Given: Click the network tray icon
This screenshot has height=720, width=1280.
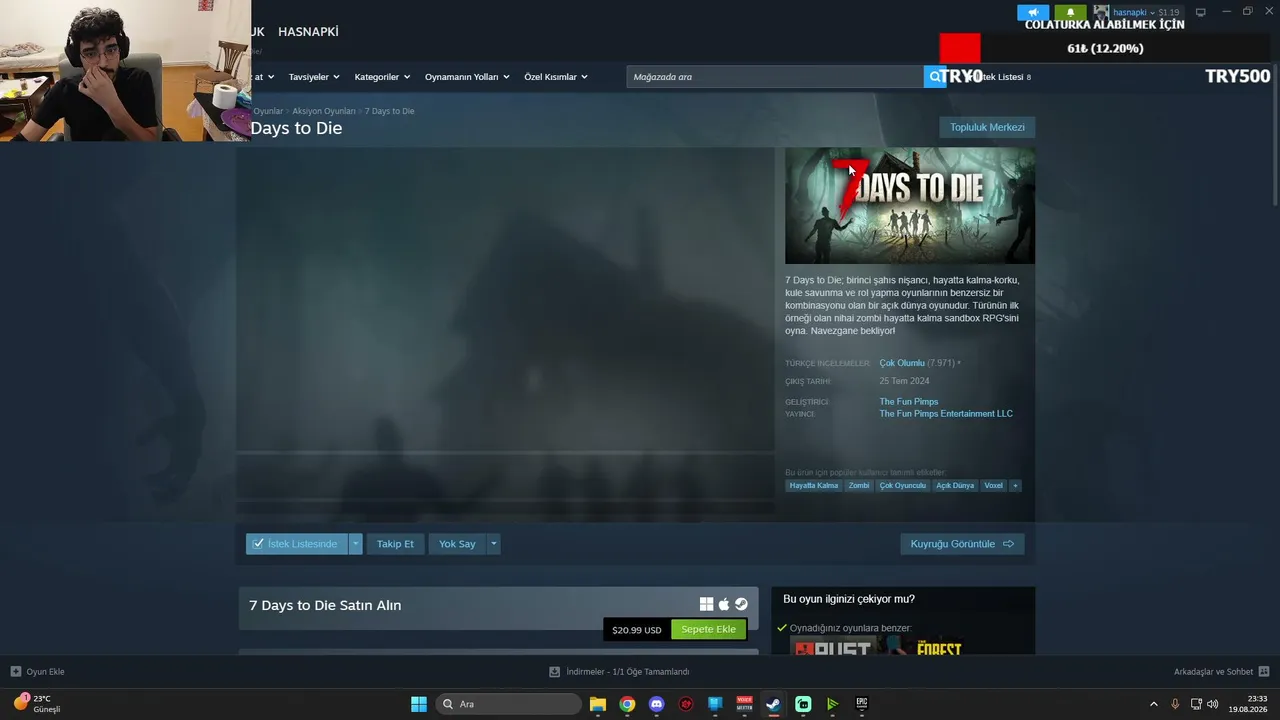Looking at the screenshot, I should coord(1196,704).
